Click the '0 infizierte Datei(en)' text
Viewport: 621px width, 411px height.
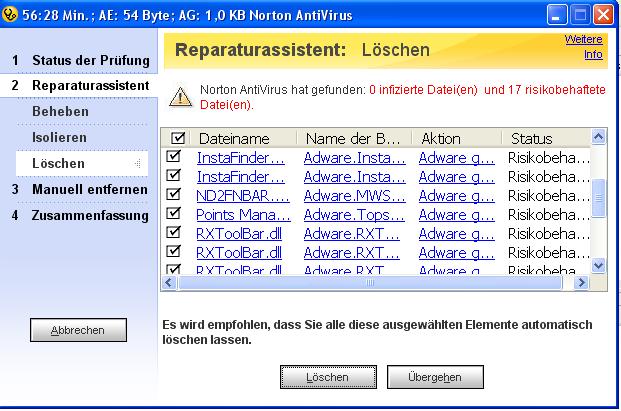click(x=423, y=90)
